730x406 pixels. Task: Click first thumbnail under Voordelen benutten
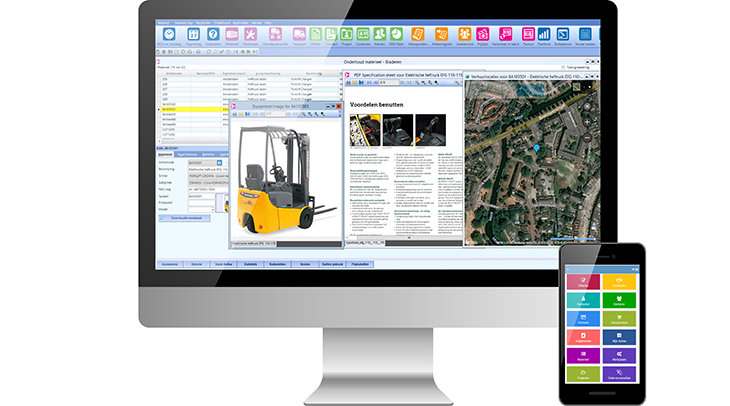[365, 130]
